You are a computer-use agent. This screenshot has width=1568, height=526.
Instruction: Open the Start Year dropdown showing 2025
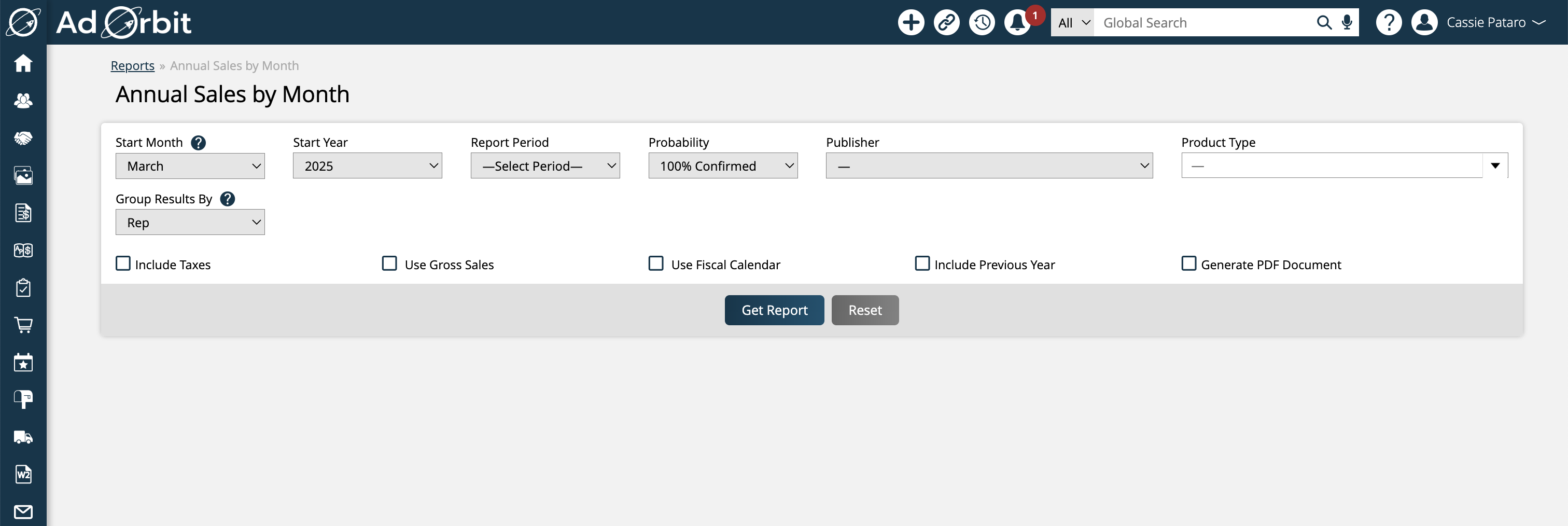click(x=368, y=165)
